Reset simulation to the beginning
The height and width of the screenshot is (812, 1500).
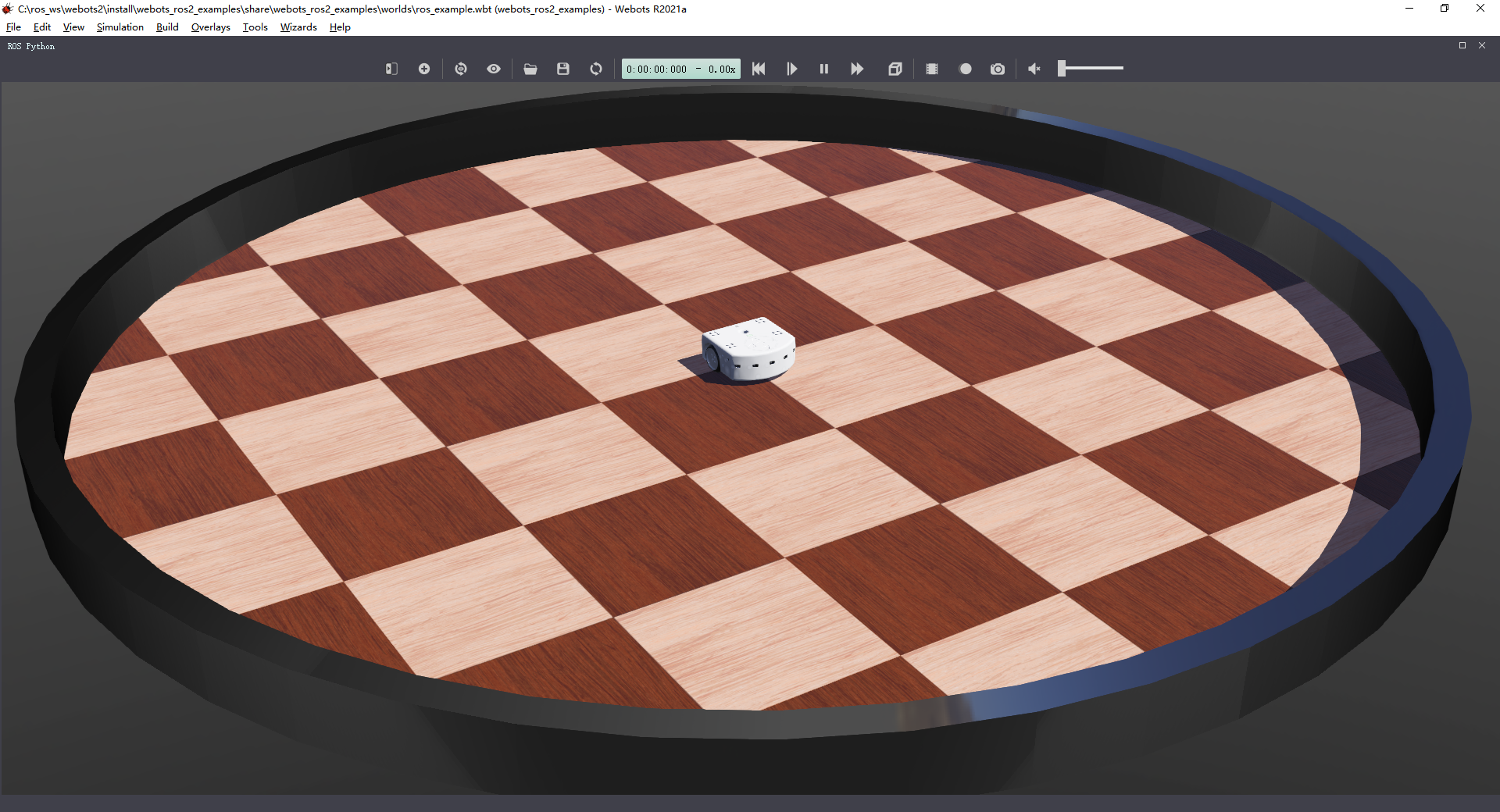pos(759,69)
